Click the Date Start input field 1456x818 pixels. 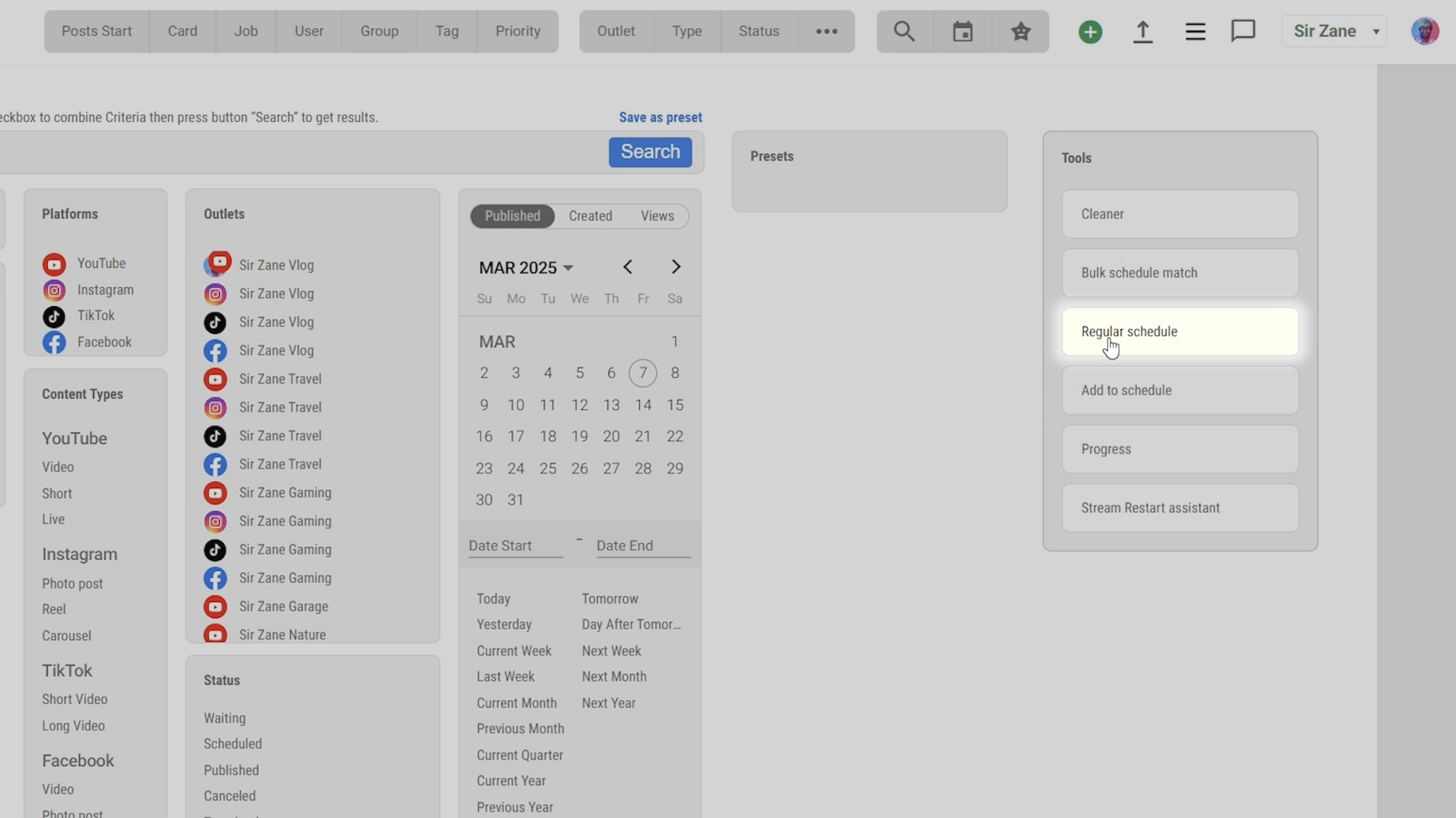(x=515, y=546)
